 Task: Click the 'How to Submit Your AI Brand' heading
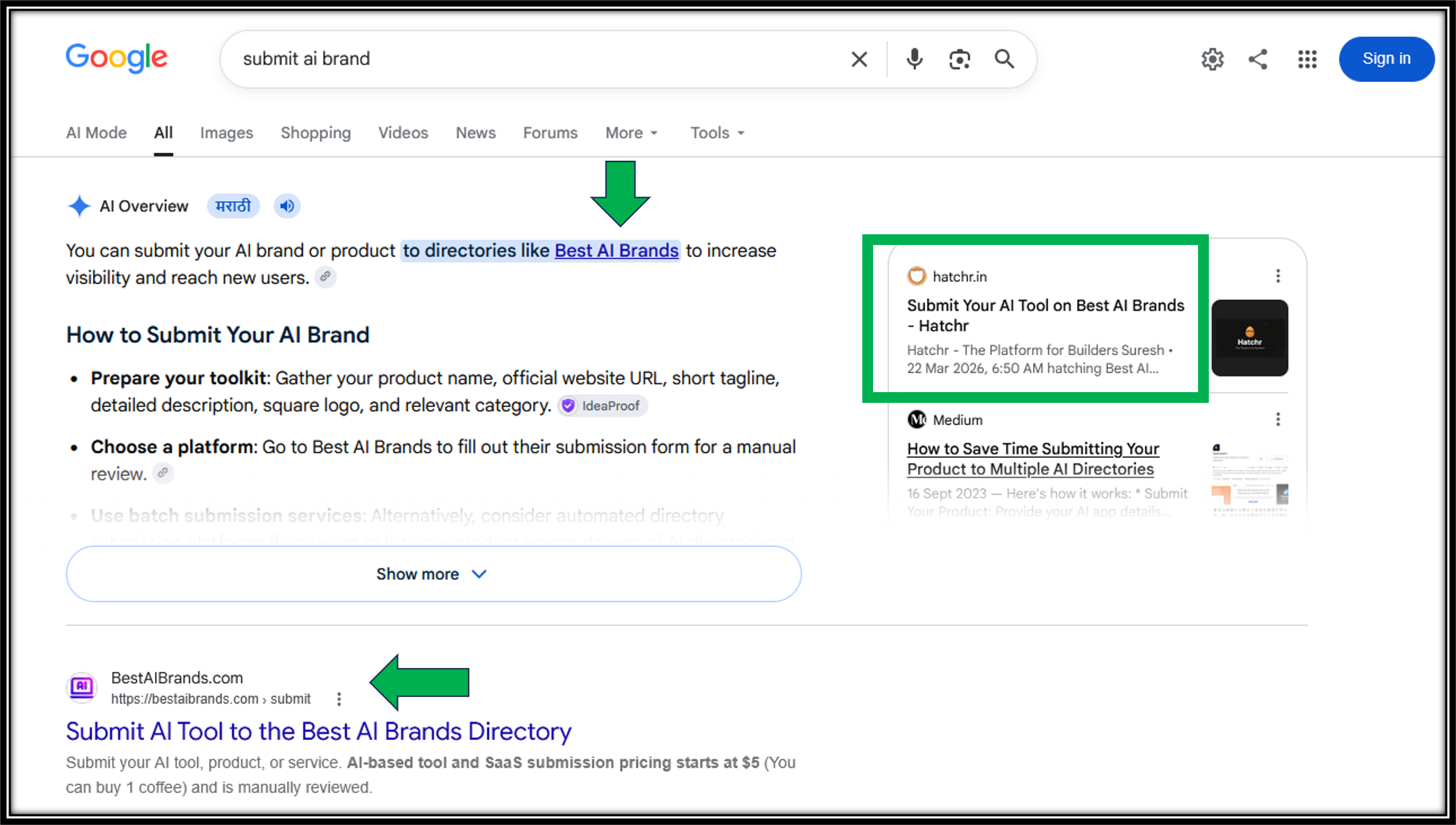(218, 335)
